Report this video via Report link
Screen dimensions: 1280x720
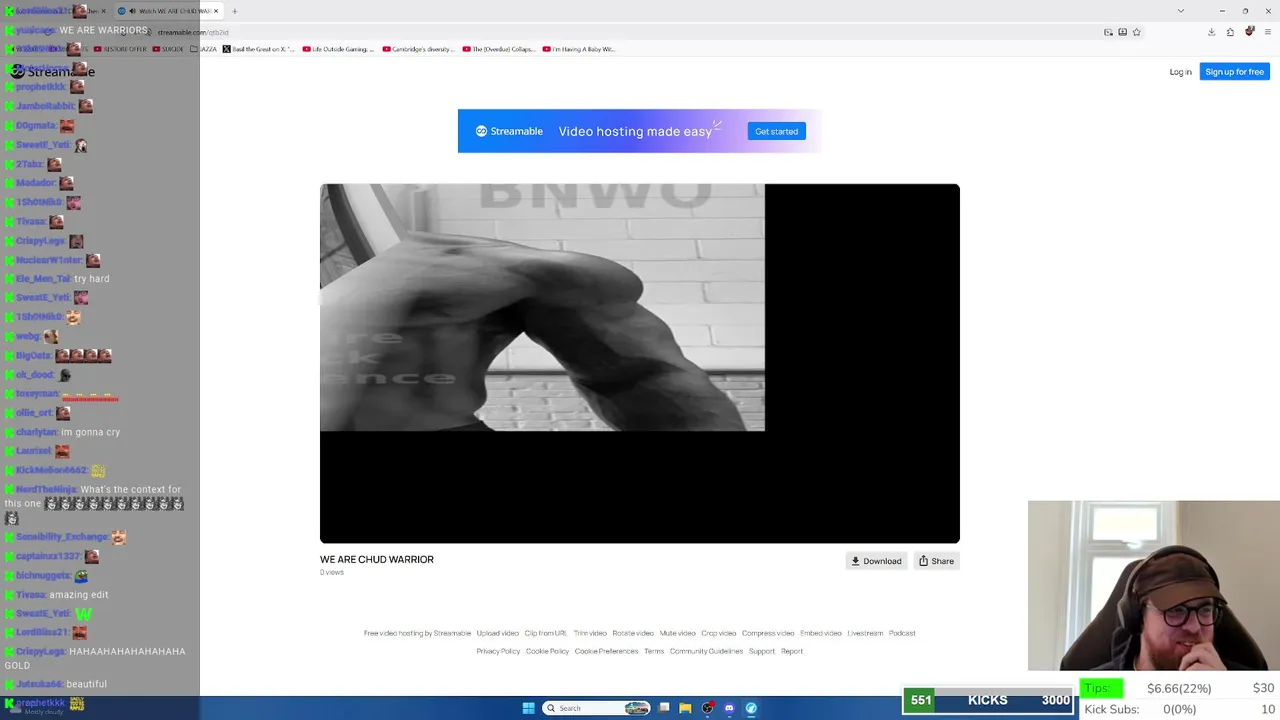tap(792, 651)
